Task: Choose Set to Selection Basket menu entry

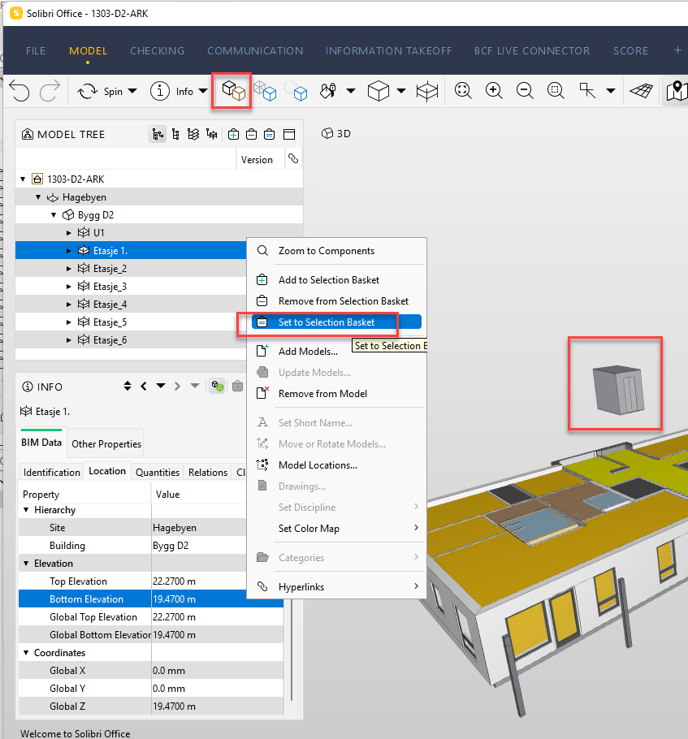Action: tap(336, 322)
